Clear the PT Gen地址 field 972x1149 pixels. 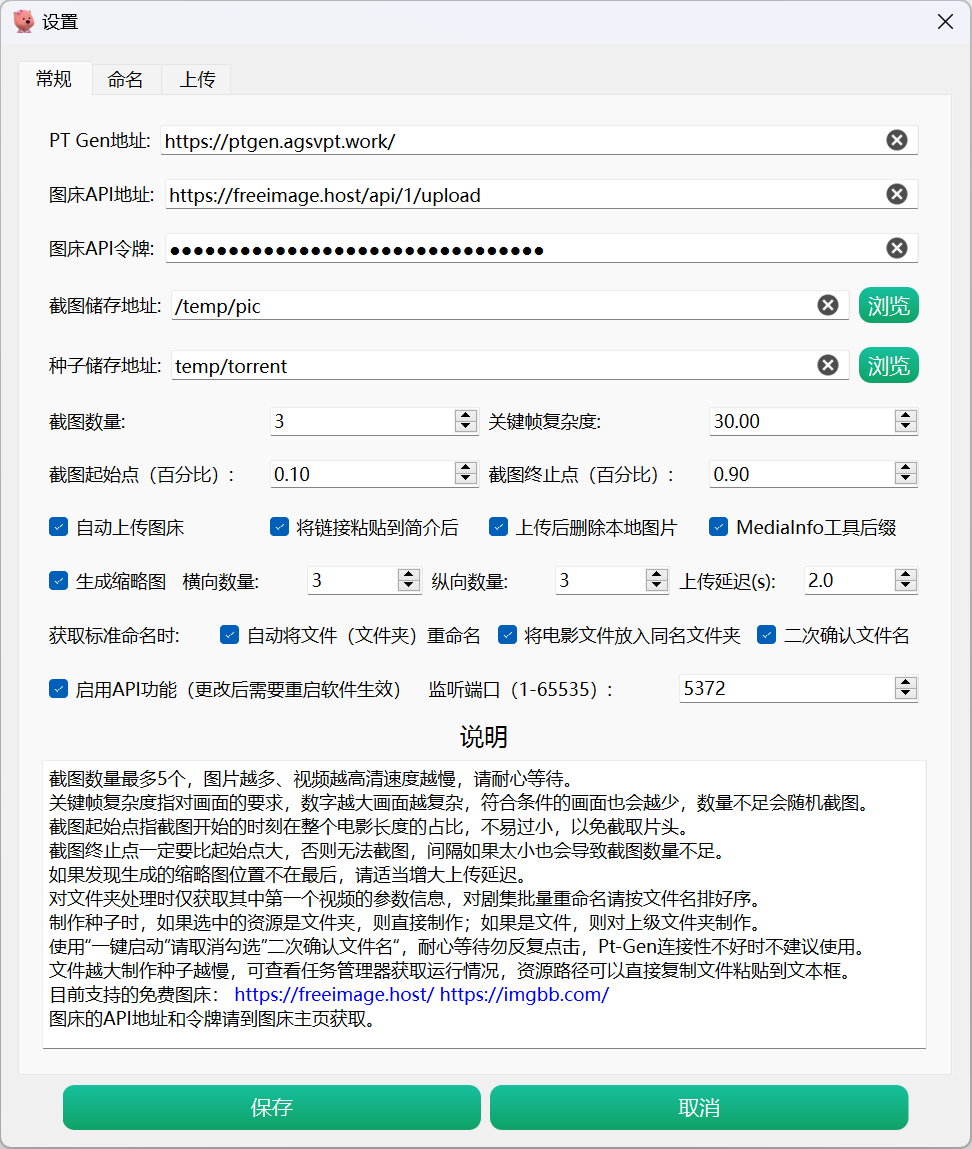coord(896,140)
